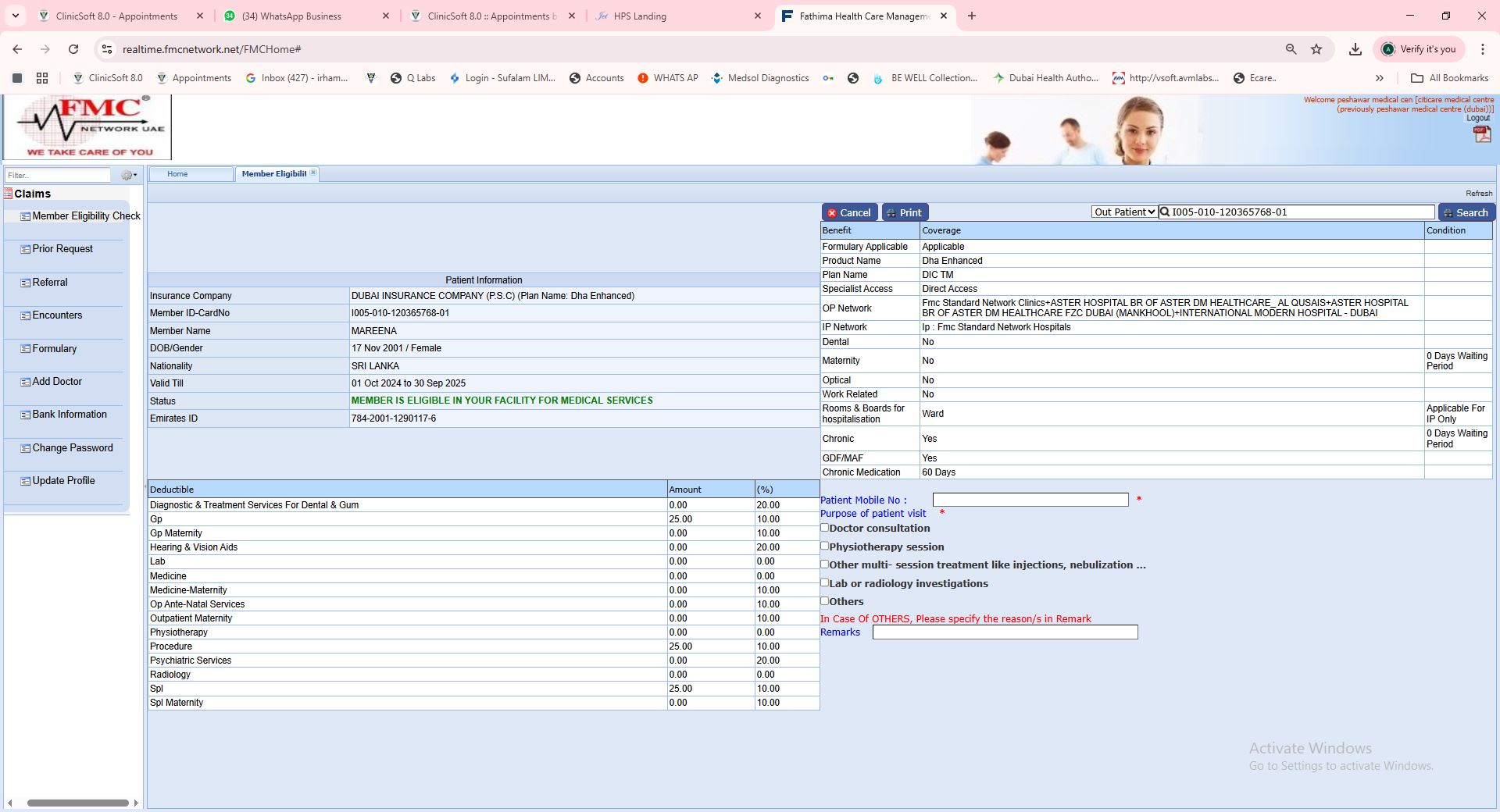Check the Doctor consultation checkbox
The width and height of the screenshot is (1500, 812).
point(824,528)
